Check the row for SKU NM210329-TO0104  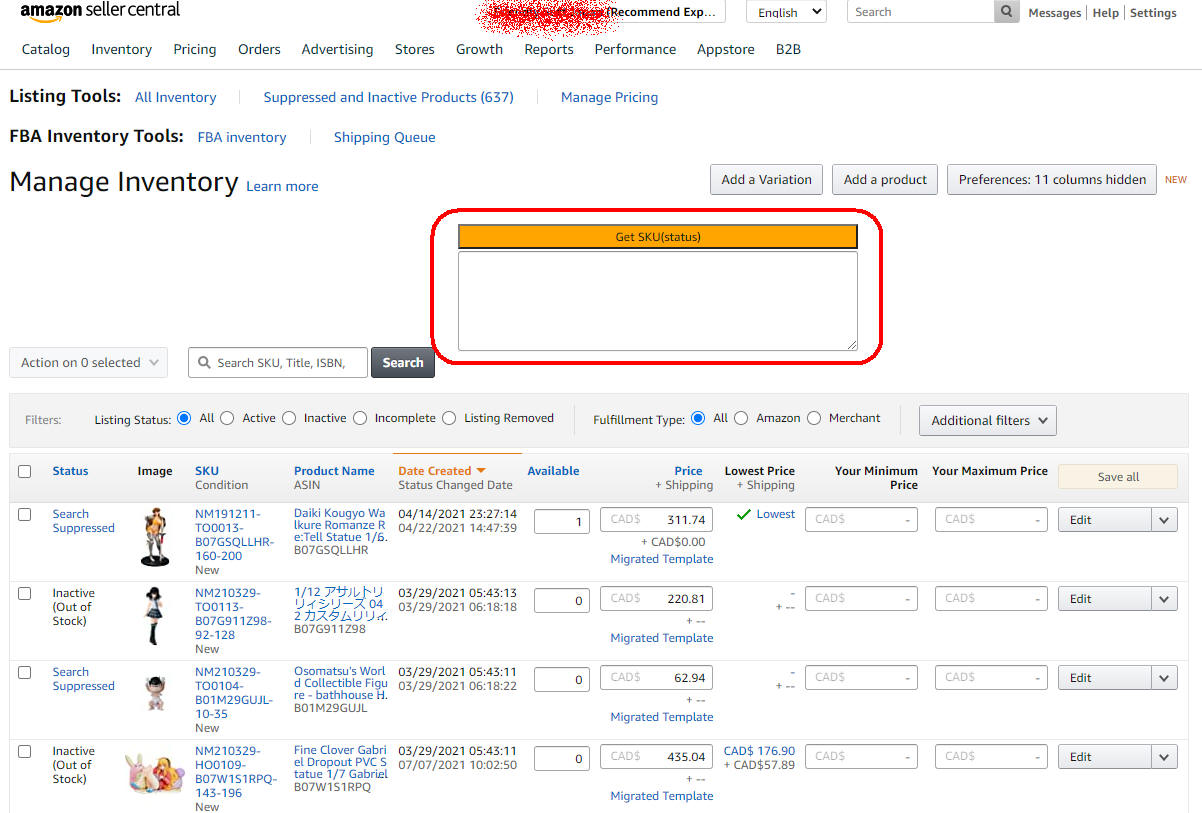tap(25, 672)
